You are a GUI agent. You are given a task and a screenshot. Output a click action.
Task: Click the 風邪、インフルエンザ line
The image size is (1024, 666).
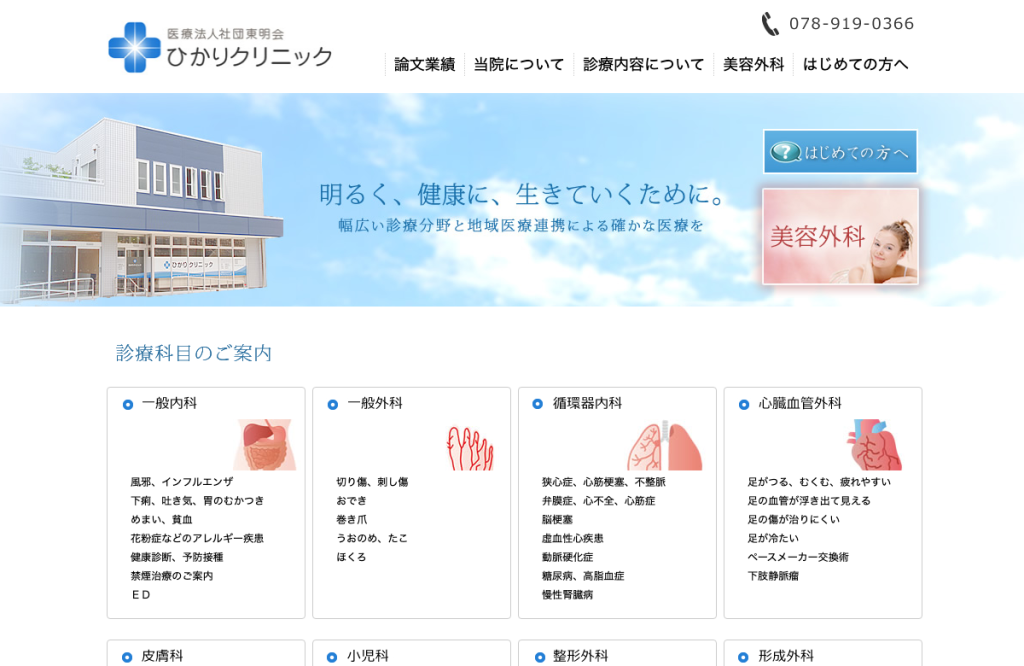pos(182,482)
